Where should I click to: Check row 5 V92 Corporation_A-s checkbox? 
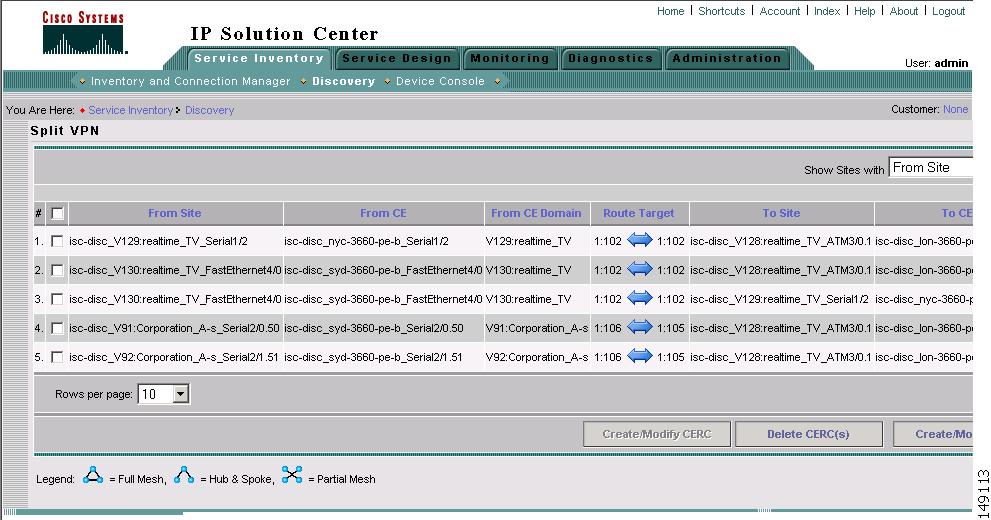point(57,358)
